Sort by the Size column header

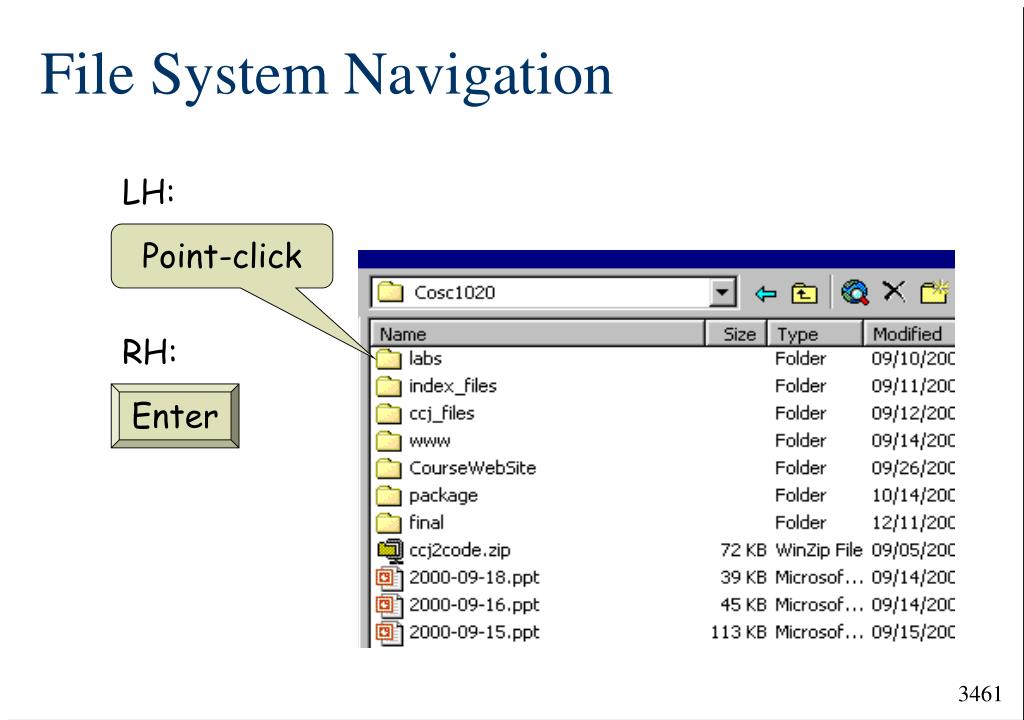point(736,334)
